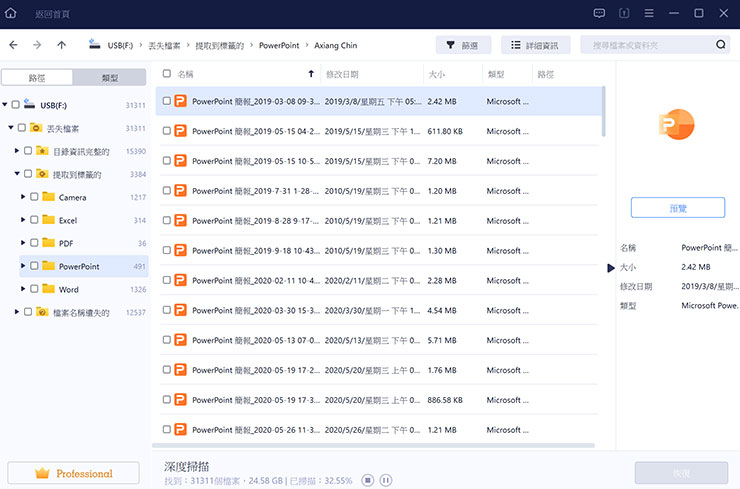Open the hamburger menu icon
Screen dimensions: 740x489
tap(650, 13)
